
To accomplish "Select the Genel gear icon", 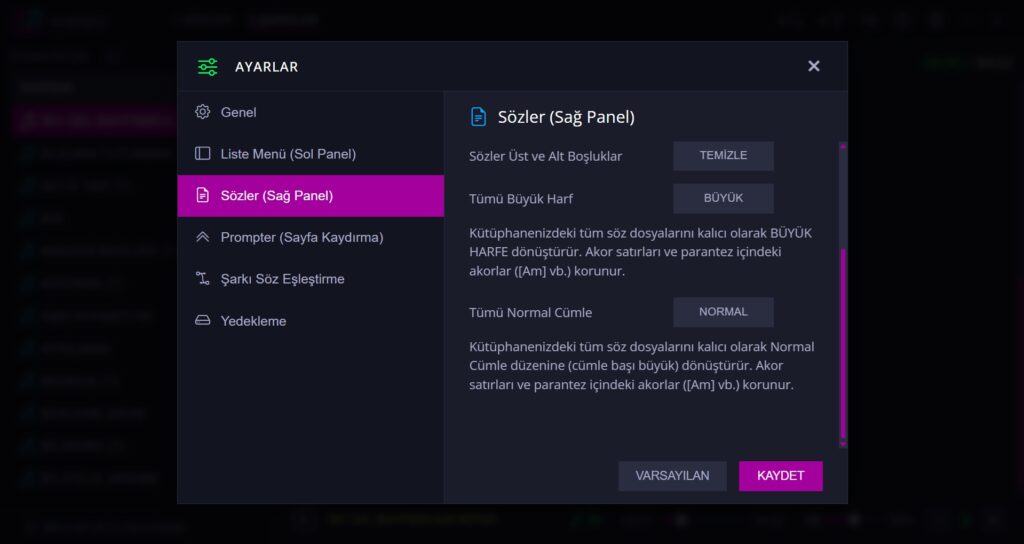I will coord(202,112).
